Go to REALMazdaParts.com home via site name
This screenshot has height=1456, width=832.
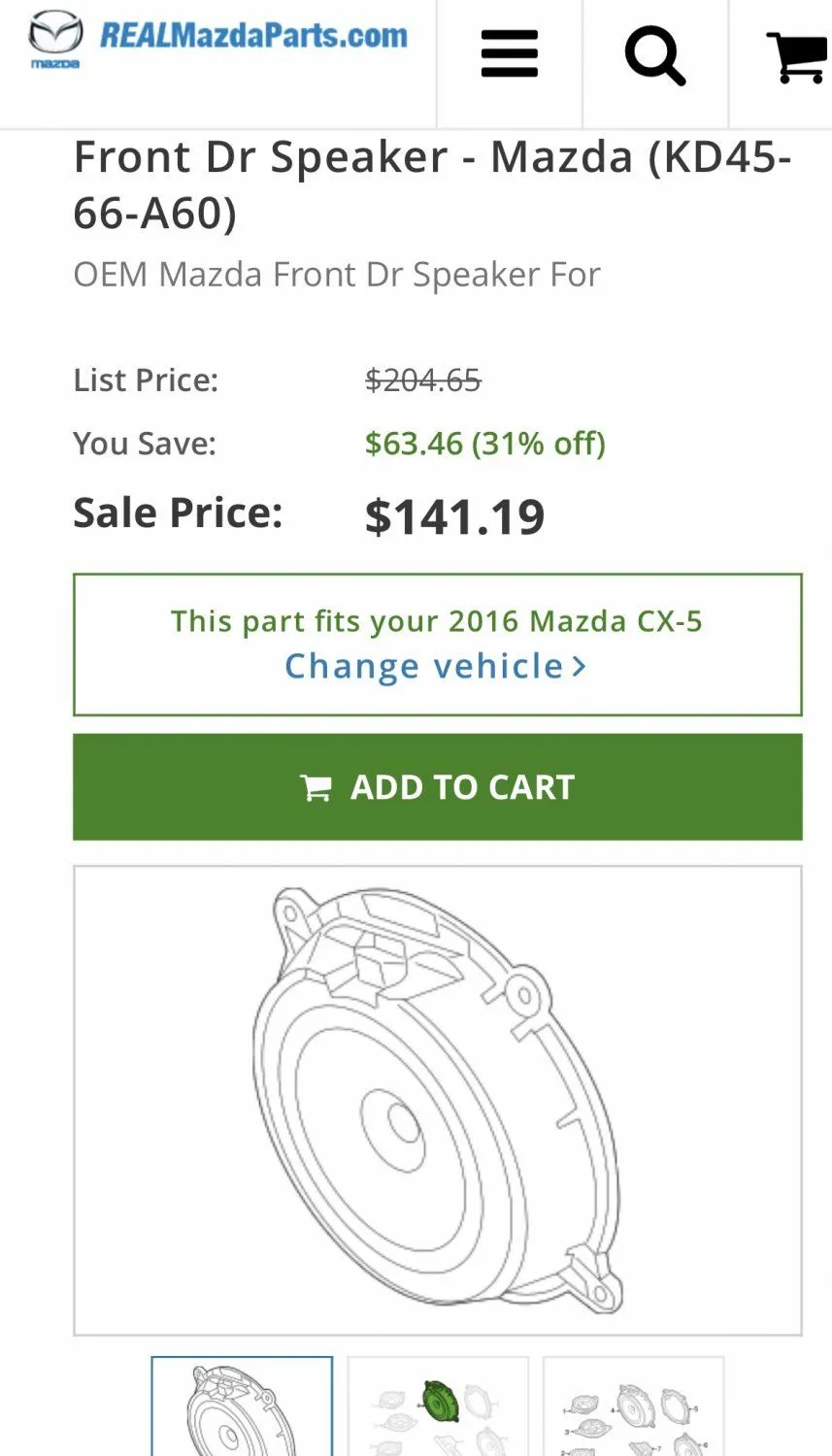253,36
